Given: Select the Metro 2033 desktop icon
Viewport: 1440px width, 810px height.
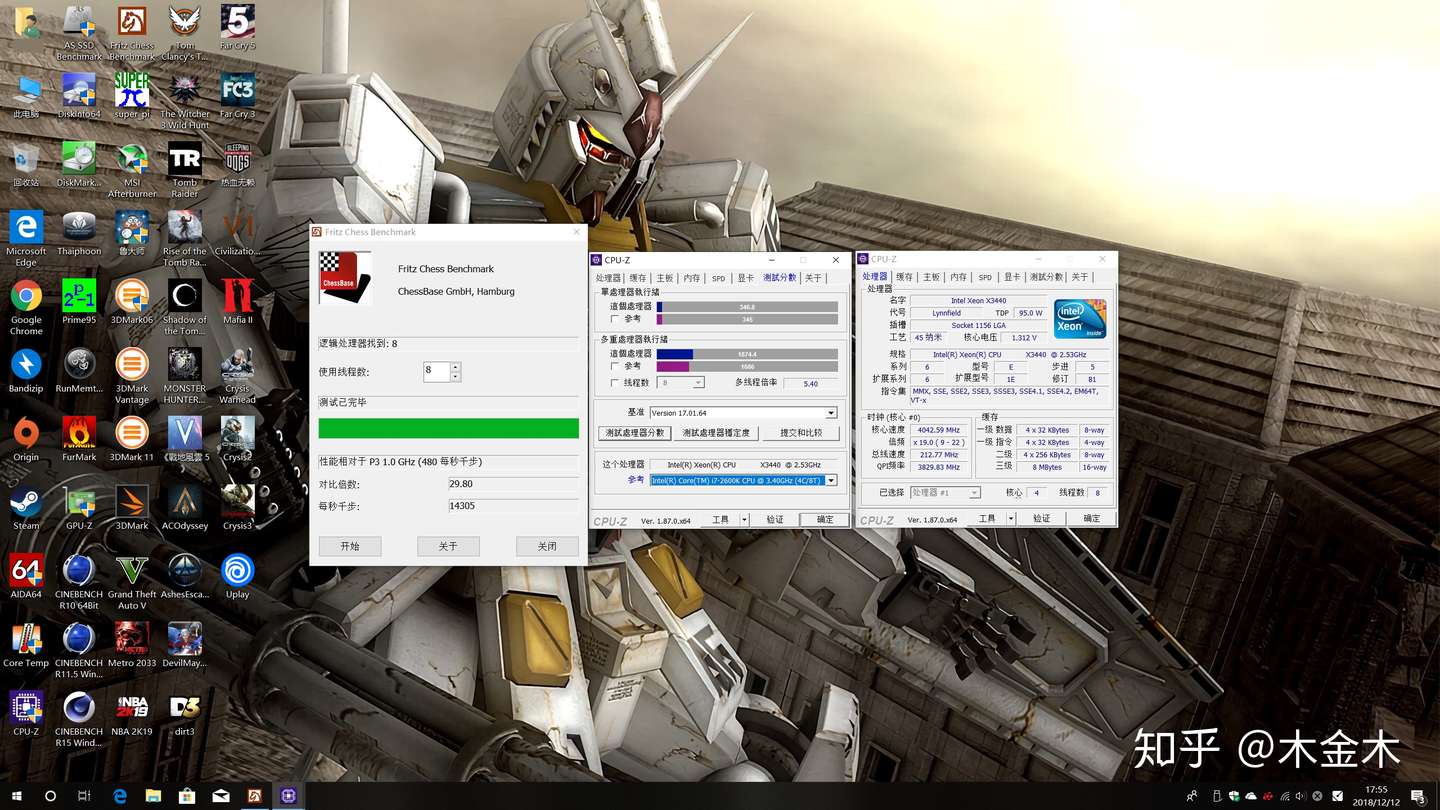Looking at the screenshot, I should (132, 645).
